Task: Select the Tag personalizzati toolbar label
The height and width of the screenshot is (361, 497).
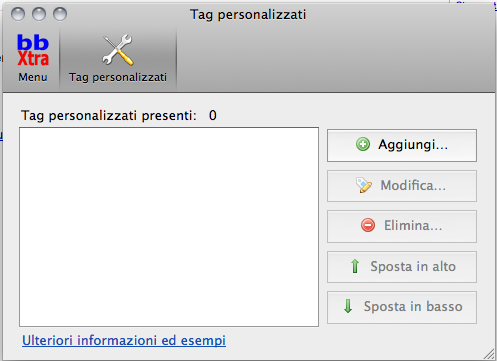Action: [118, 77]
